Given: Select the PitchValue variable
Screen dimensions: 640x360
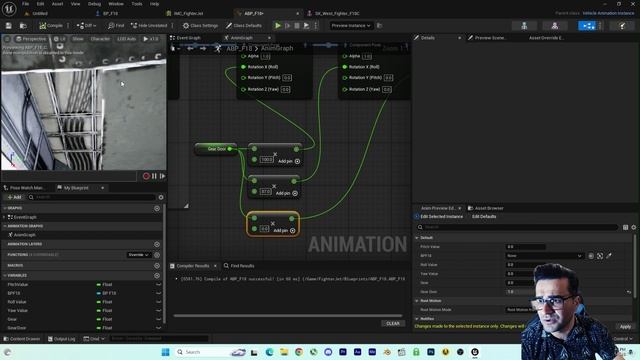Looking at the screenshot, I should pyautogui.click(x=18, y=284).
